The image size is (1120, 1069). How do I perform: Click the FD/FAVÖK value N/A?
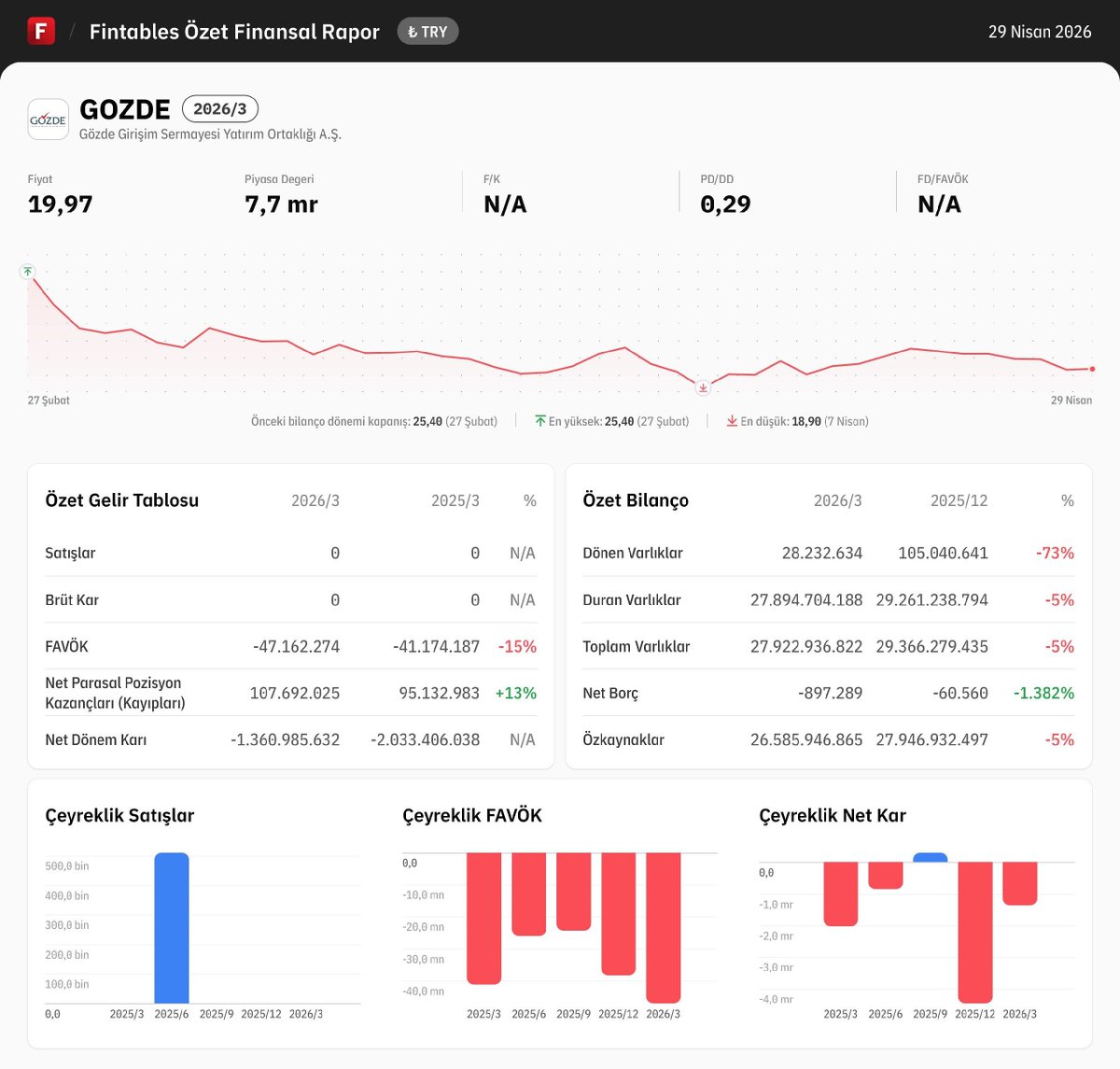coord(939,204)
